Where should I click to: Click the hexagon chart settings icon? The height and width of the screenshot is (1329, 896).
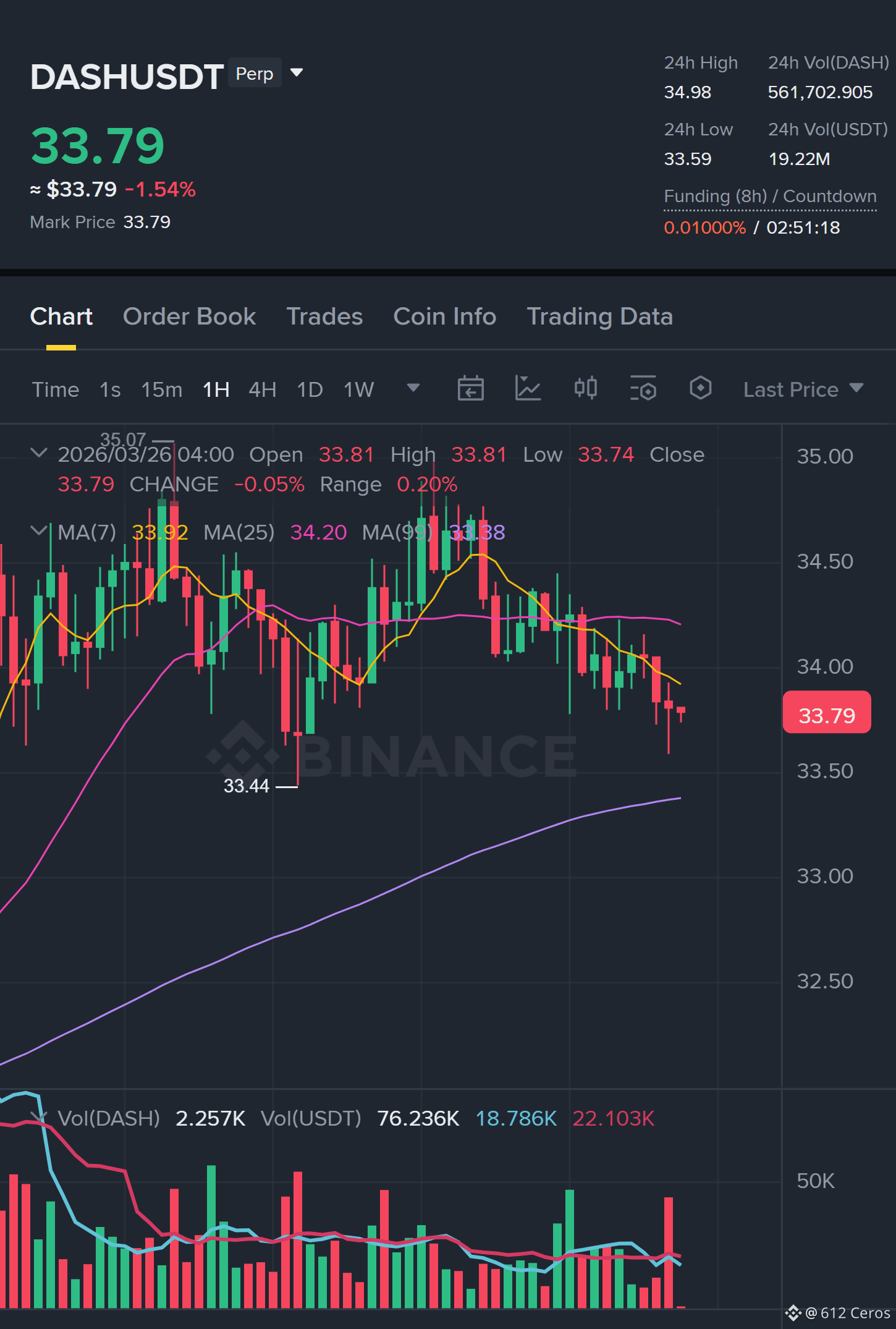click(700, 389)
